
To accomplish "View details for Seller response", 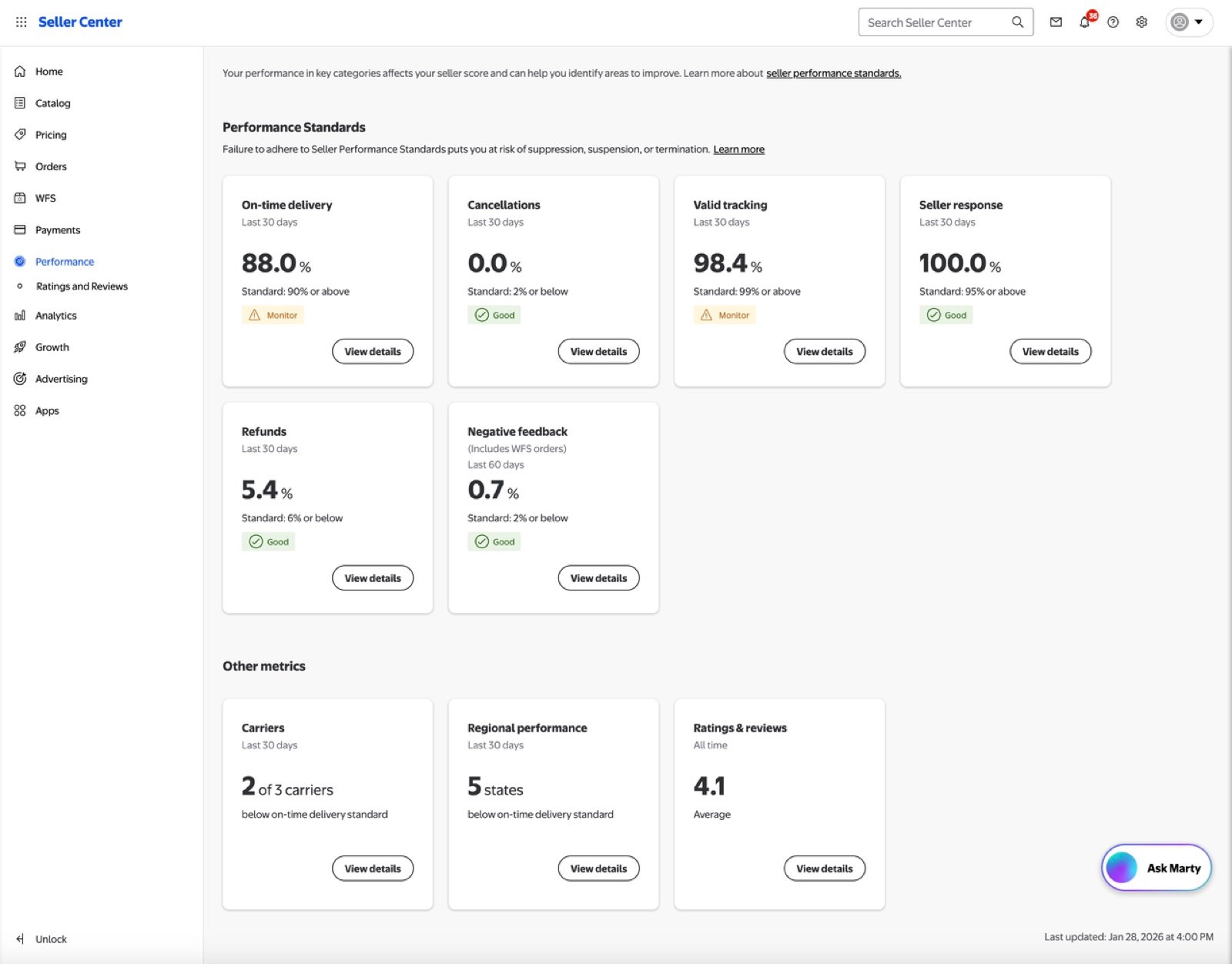I will [x=1050, y=351].
